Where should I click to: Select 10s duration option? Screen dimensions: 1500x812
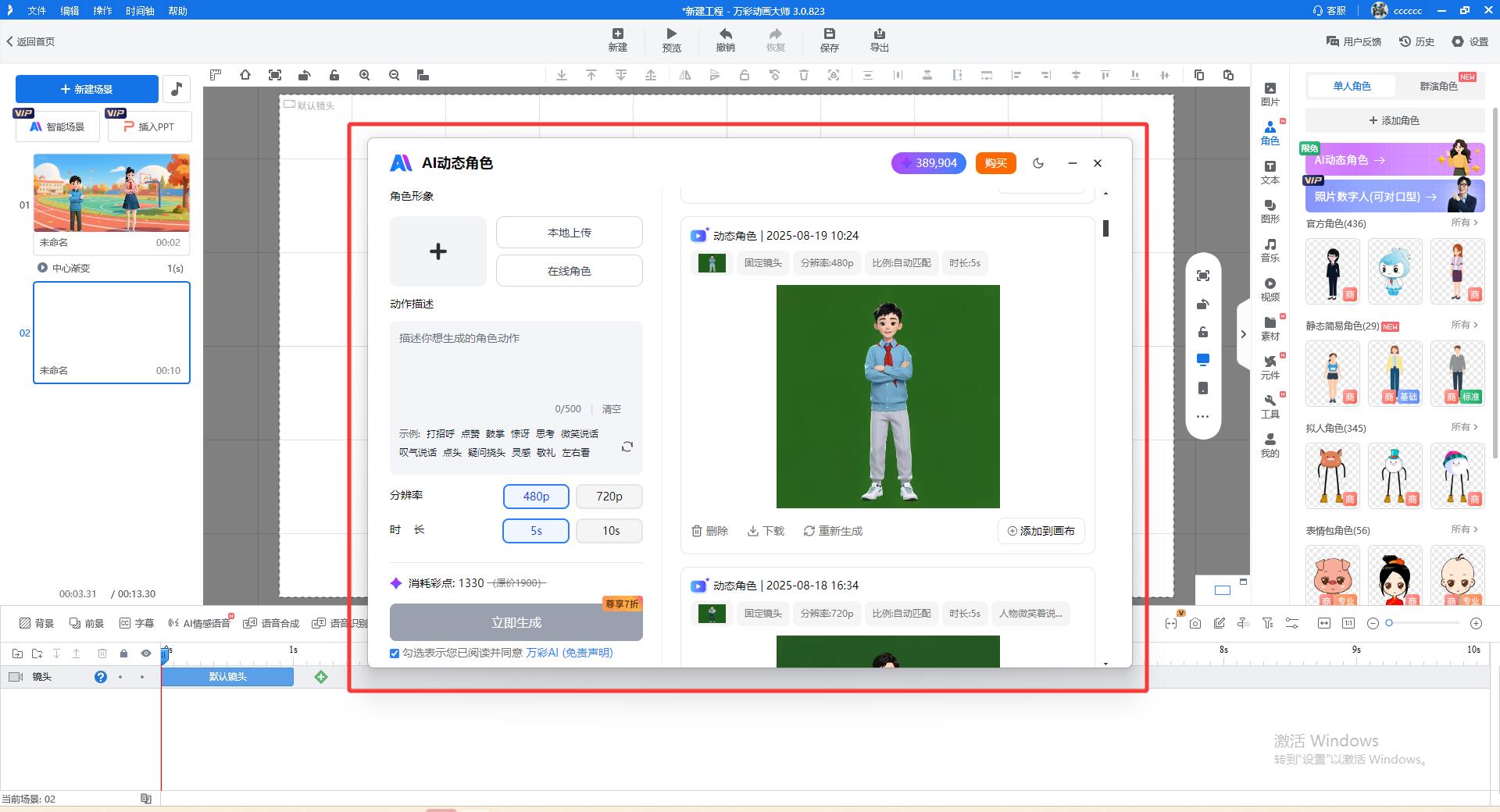(x=609, y=531)
